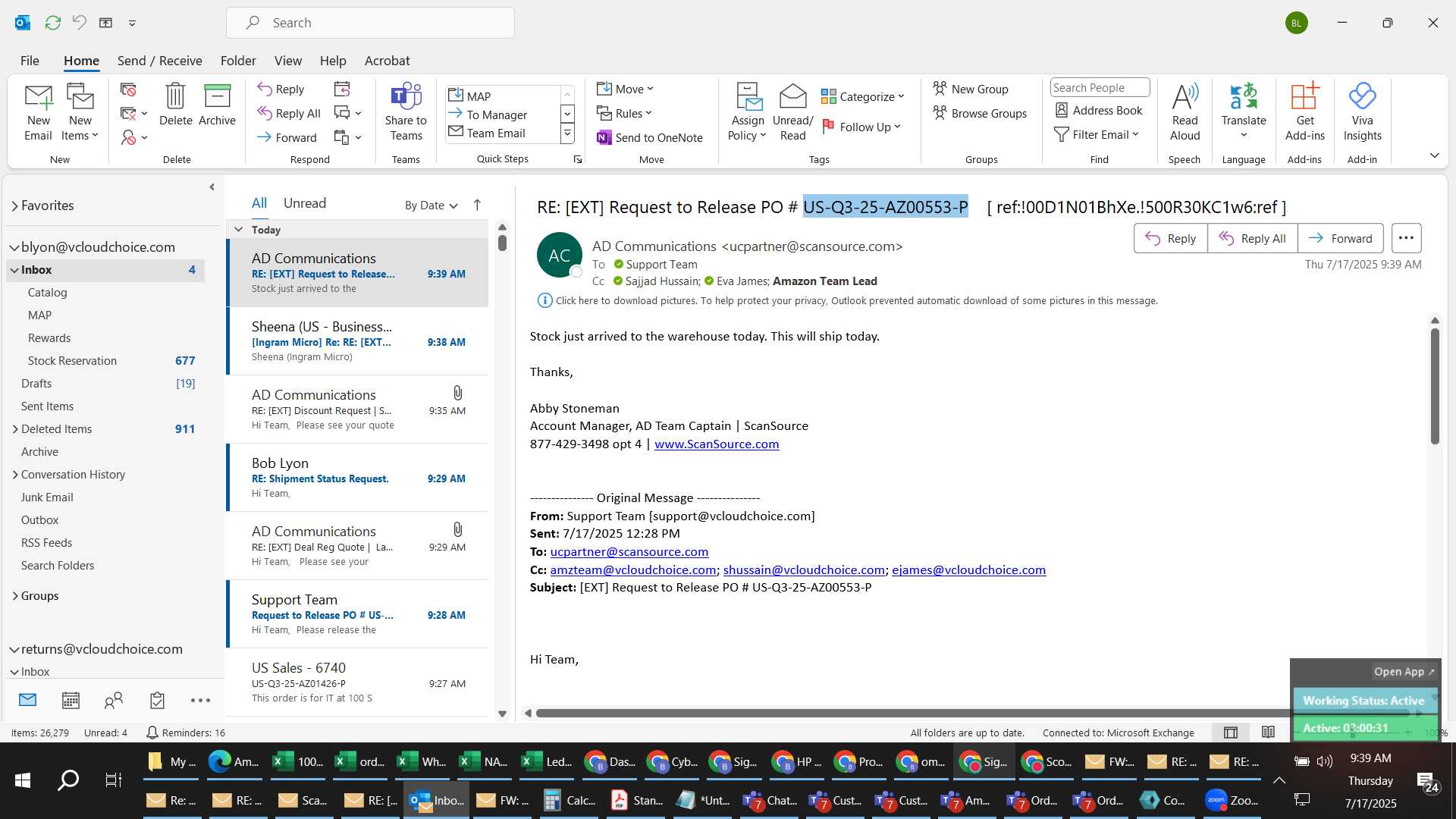1456x819 pixels.
Task: Expand Conversation History folder
Action: 15,475
